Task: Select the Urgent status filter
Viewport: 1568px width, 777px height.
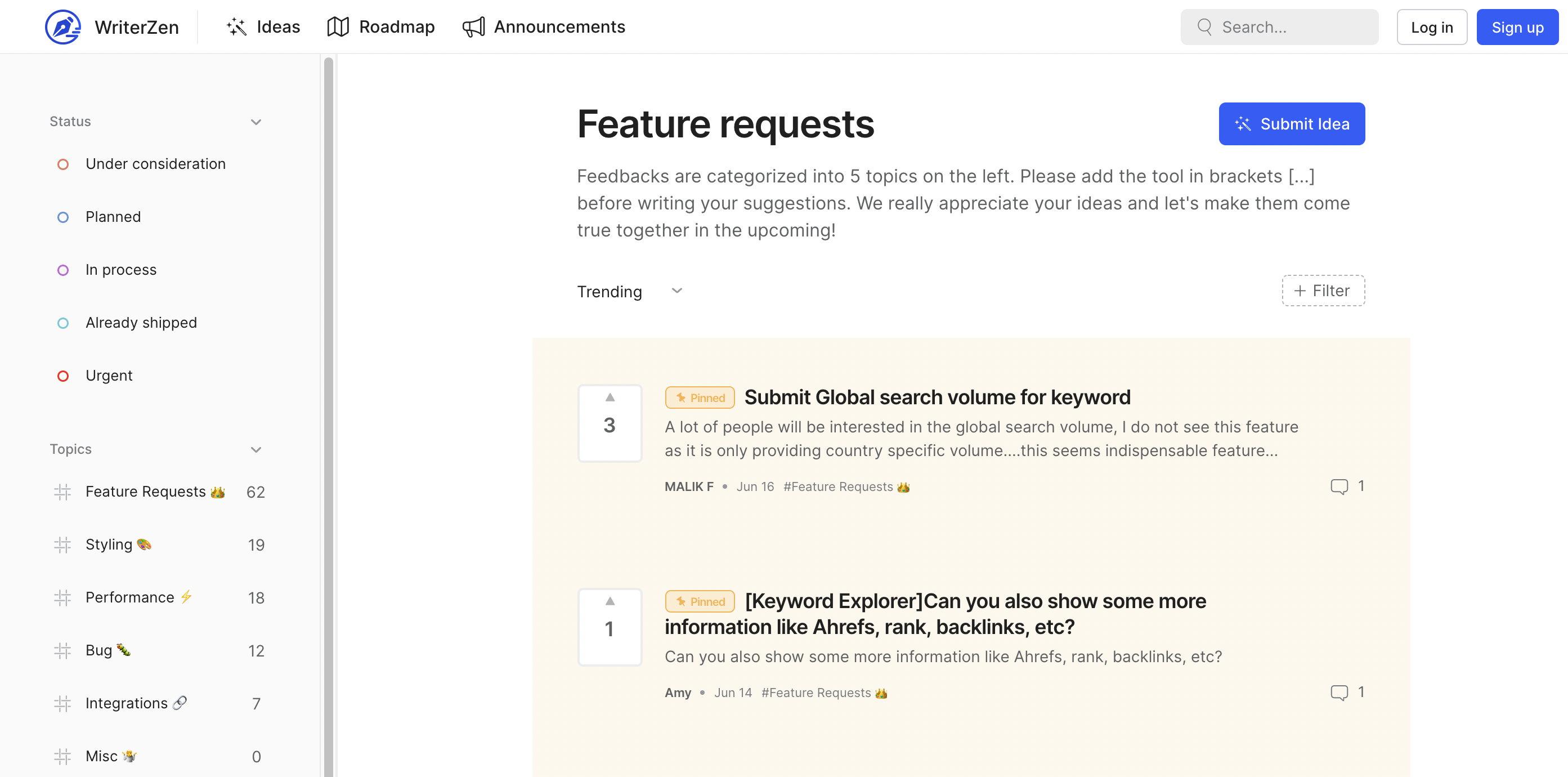Action: coord(109,376)
